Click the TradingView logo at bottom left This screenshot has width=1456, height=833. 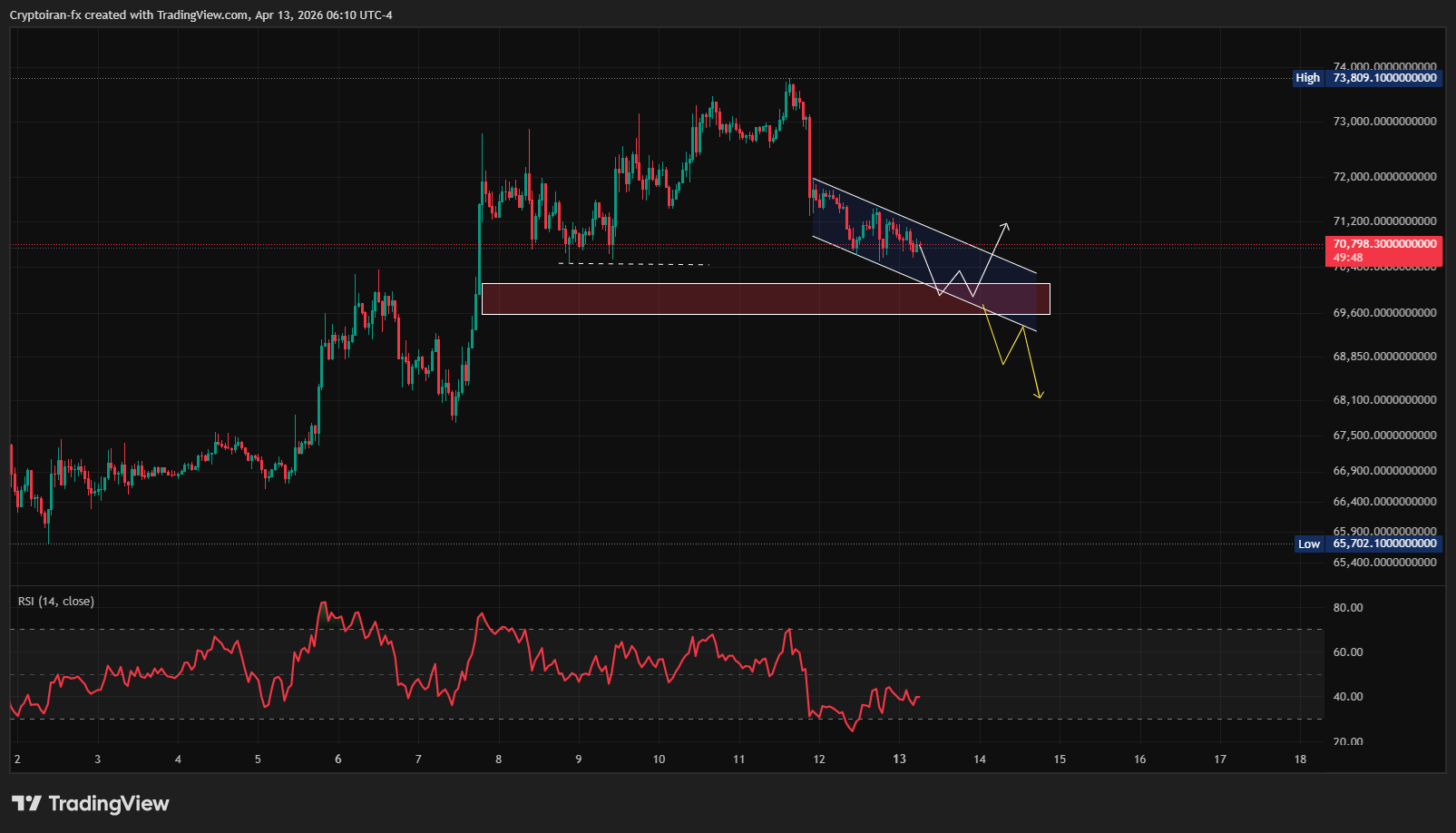coord(91,803)
